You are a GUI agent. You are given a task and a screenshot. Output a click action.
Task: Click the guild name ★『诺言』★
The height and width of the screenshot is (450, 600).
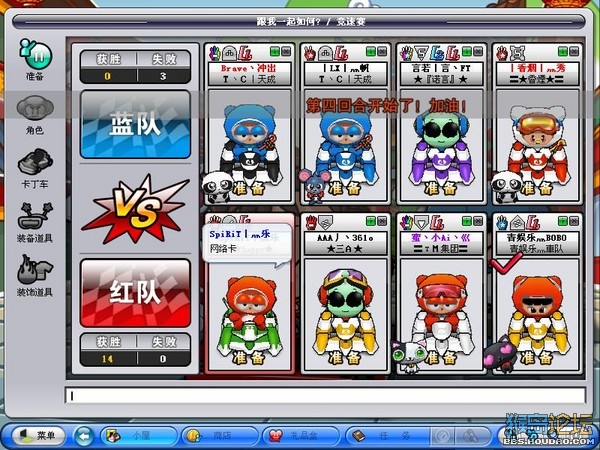click(x=441, y=80)
